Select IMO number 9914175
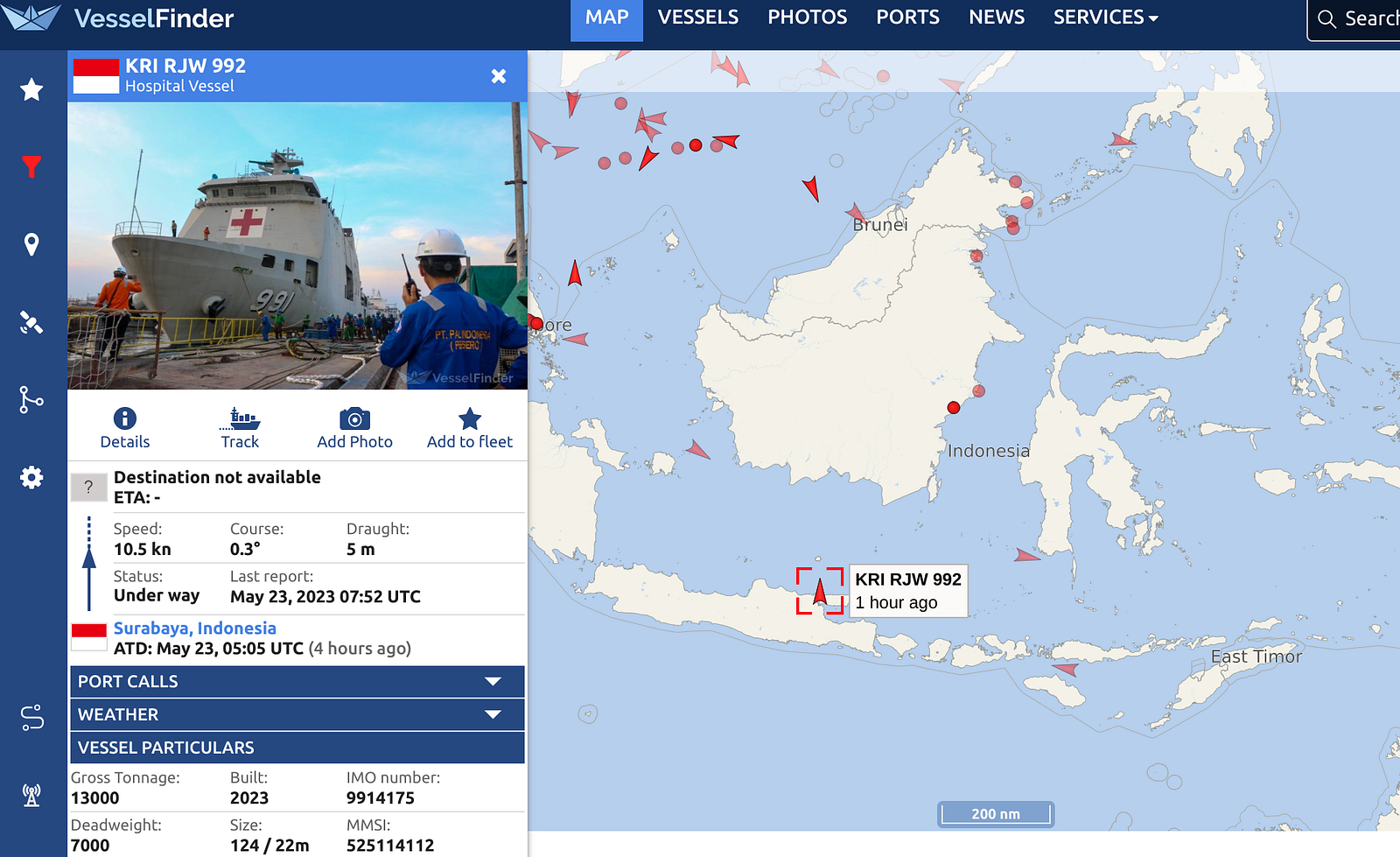Viewport: 1400px width, 857px height. pyautogui.click(x=381, y=797)
